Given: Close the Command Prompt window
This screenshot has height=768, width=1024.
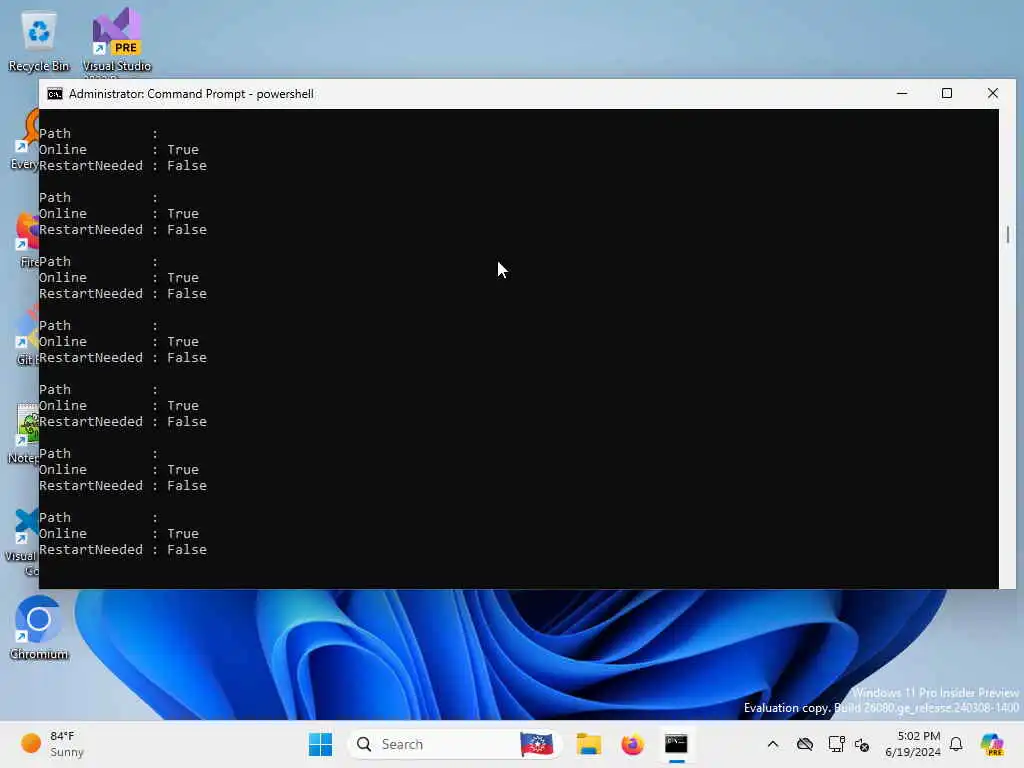Looking at the screenshot, I should click(993, 93).
